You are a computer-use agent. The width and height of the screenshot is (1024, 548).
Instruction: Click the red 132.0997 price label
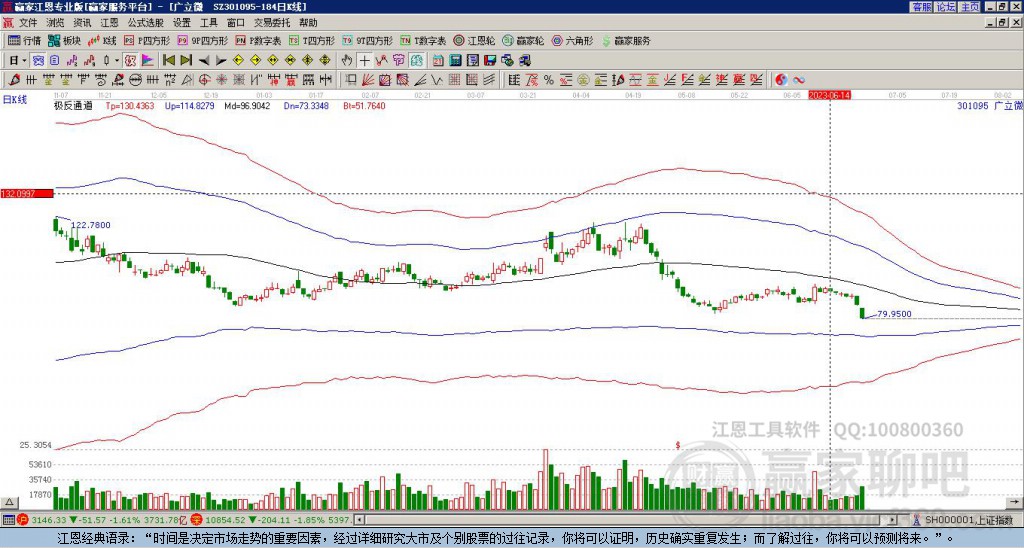[27, 193]
